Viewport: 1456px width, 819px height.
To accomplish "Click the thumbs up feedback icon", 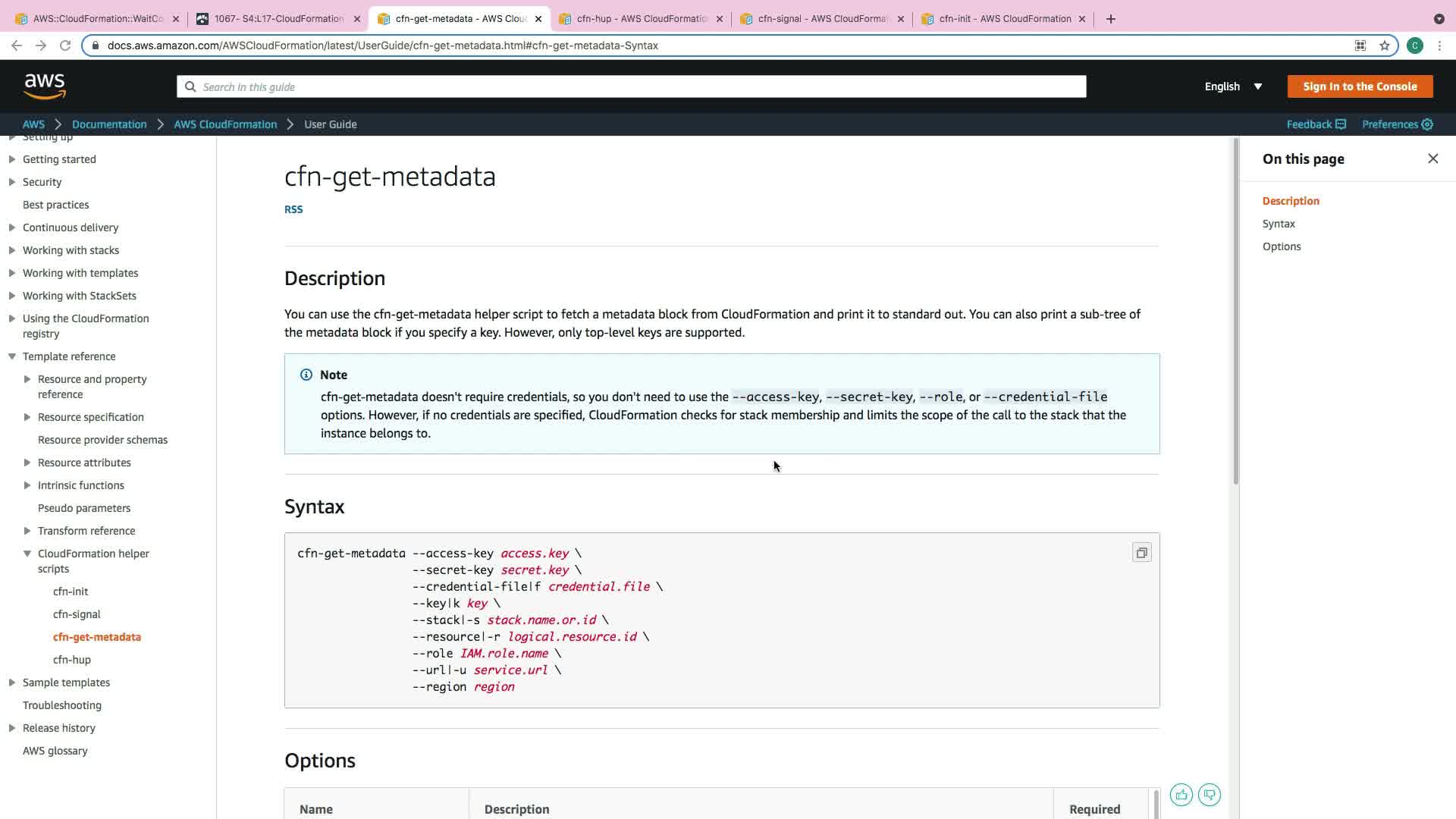I will [1181, 795].
